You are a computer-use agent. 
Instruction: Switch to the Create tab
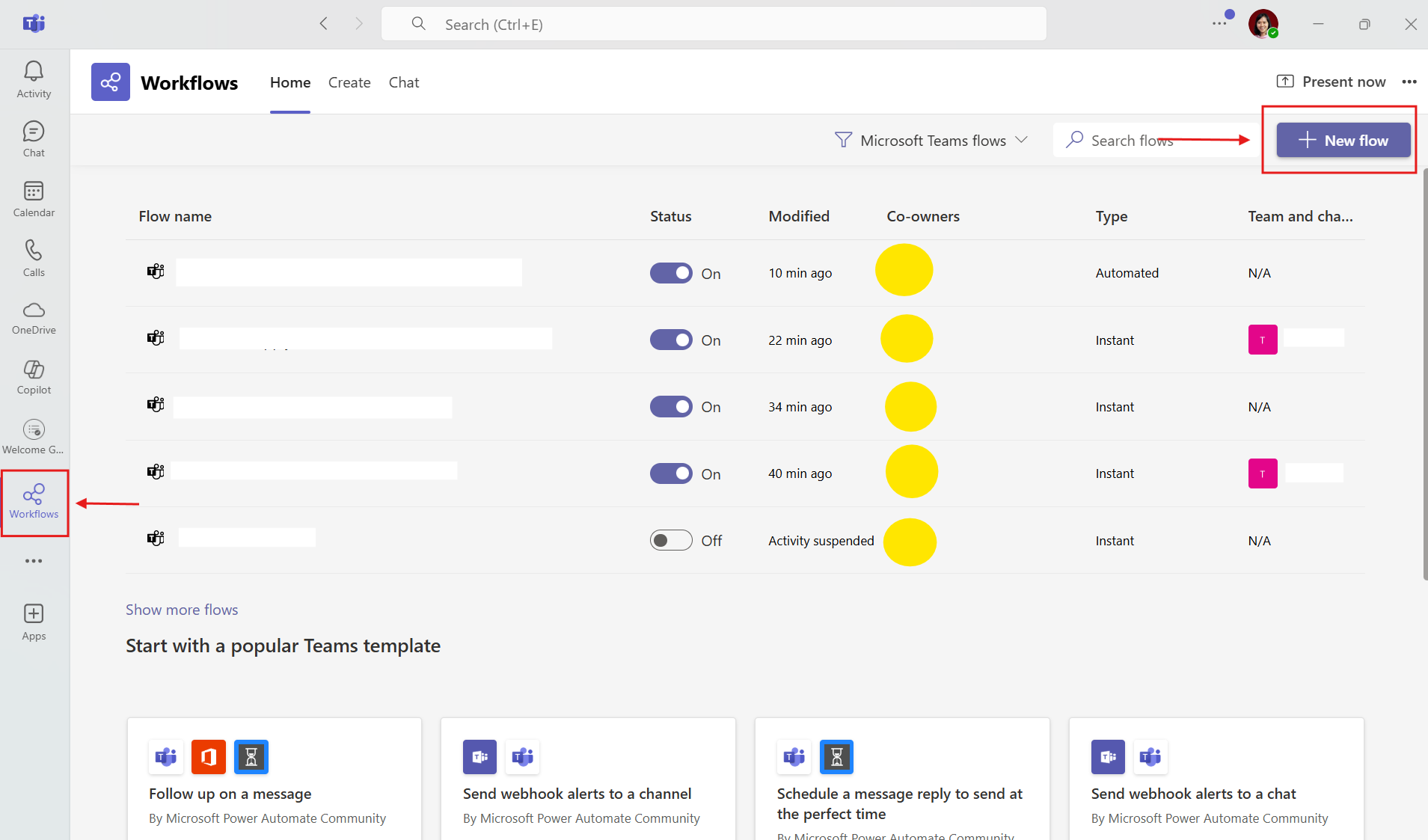point(349,82)
